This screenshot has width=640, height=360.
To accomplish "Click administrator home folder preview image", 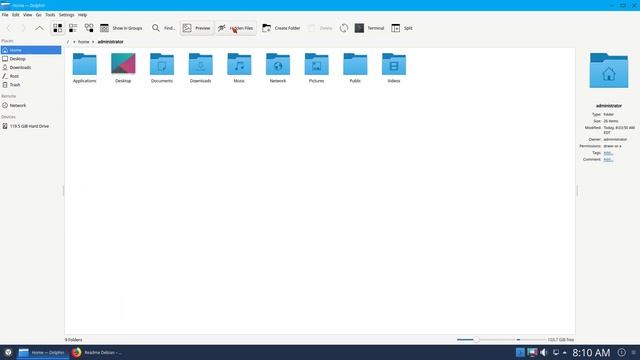I will pos(609,70).
